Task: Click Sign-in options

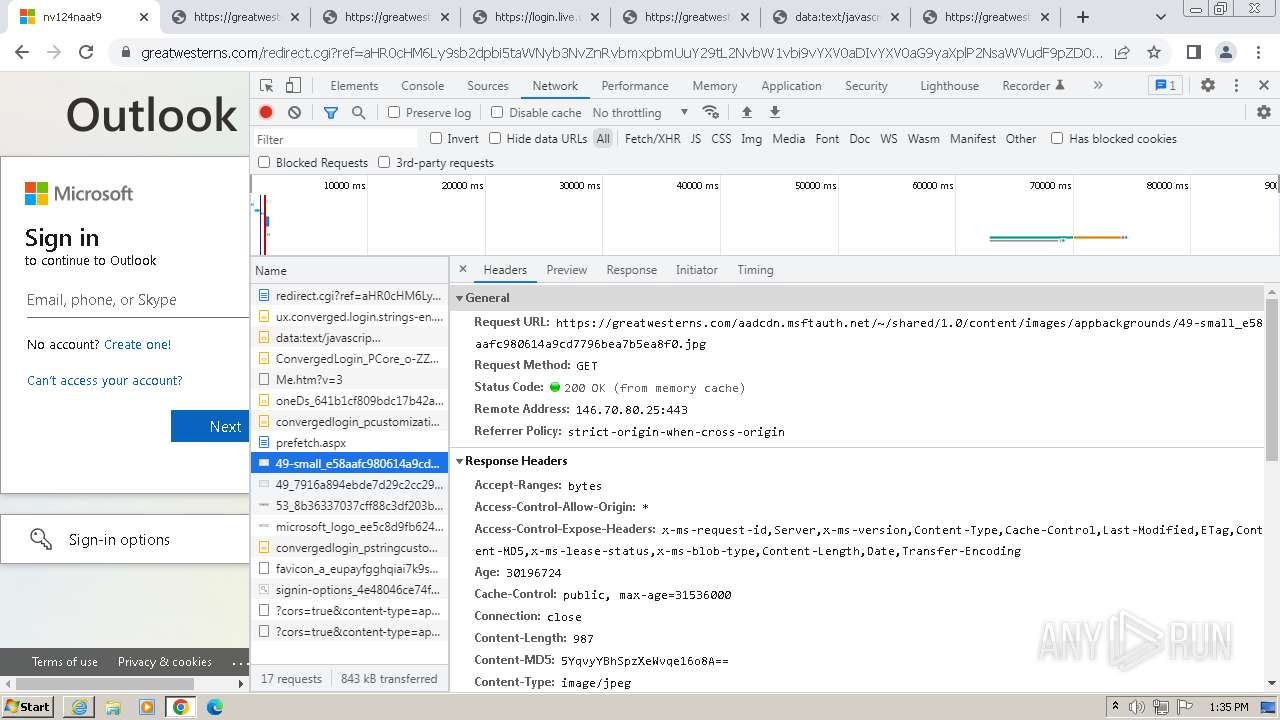Action: coord(119,540)
